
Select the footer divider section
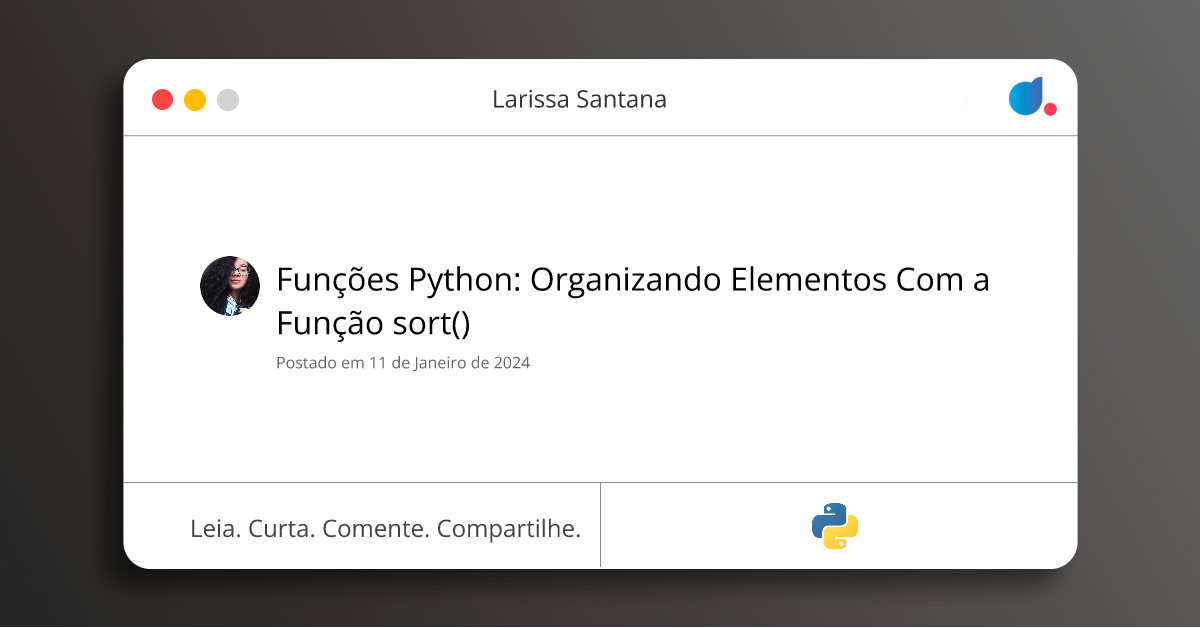pyautogui.click(x=601, y=525)
